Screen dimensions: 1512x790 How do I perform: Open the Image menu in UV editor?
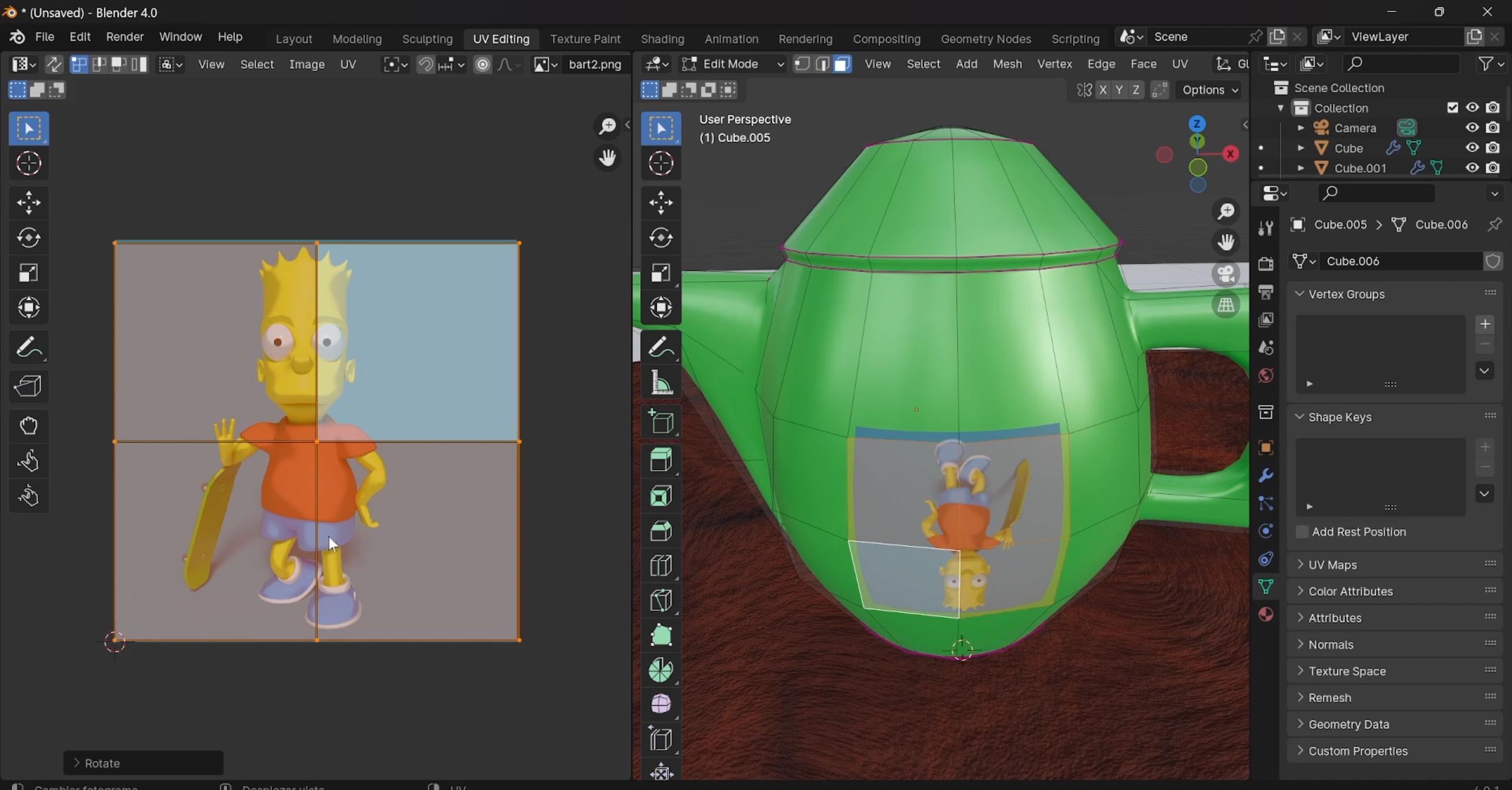pyautogui.click(x=307, y=64)
